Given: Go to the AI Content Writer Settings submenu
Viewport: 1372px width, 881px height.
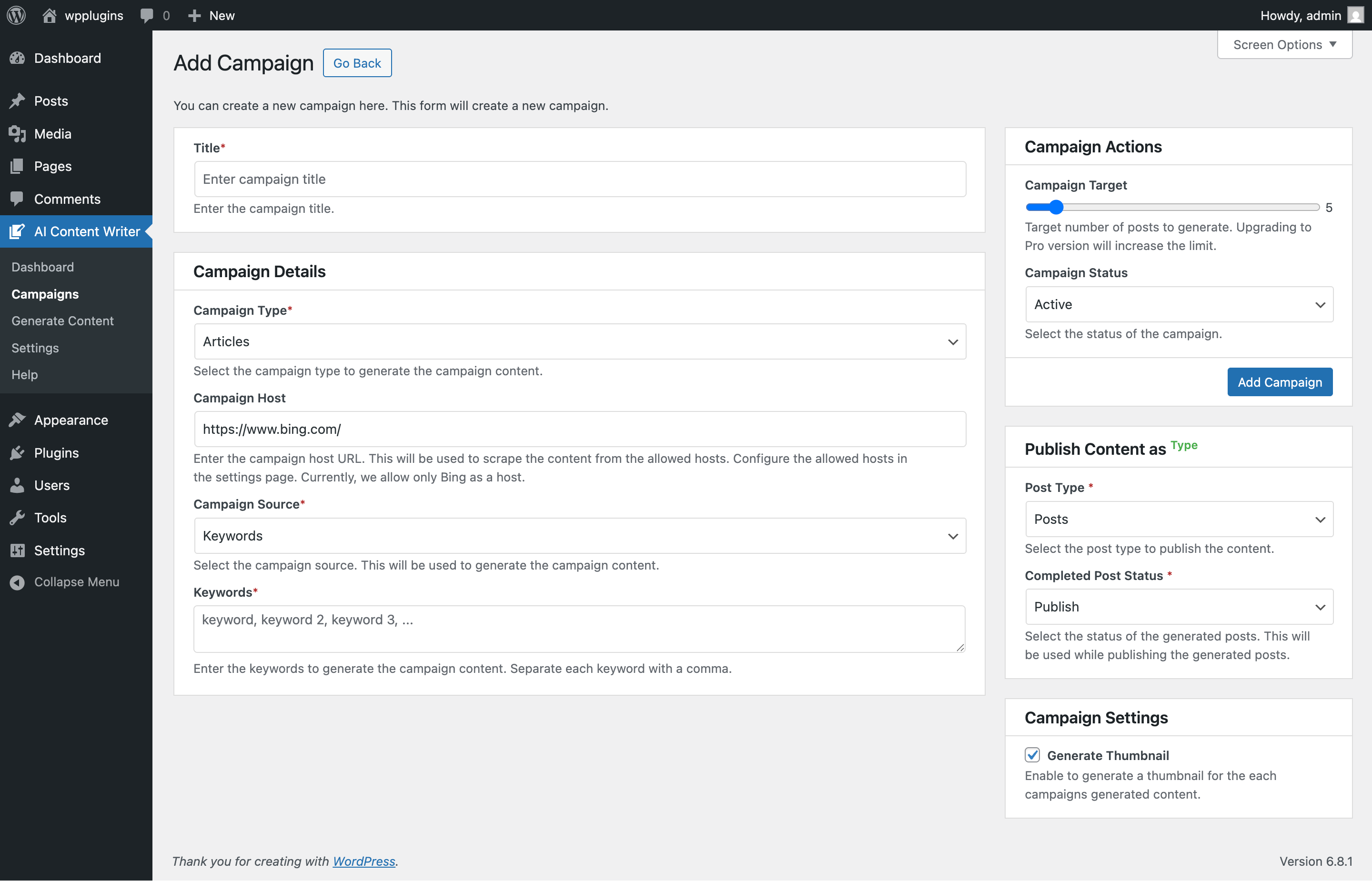Looking at the screenshot, I should (35, 348).
